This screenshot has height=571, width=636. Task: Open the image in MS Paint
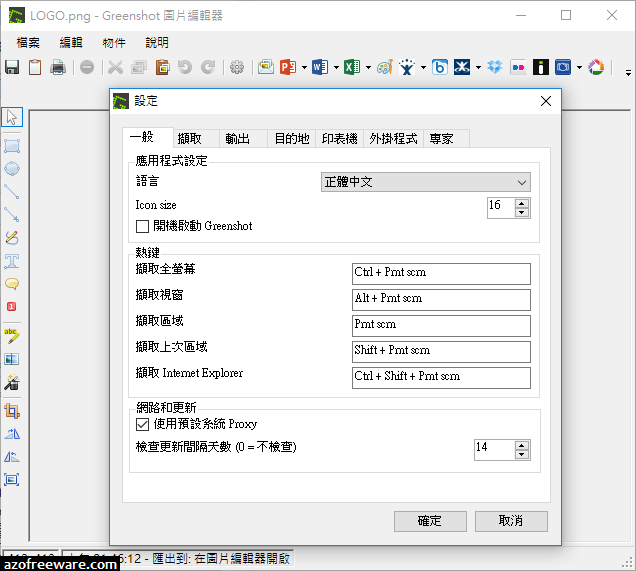(385, 67)
